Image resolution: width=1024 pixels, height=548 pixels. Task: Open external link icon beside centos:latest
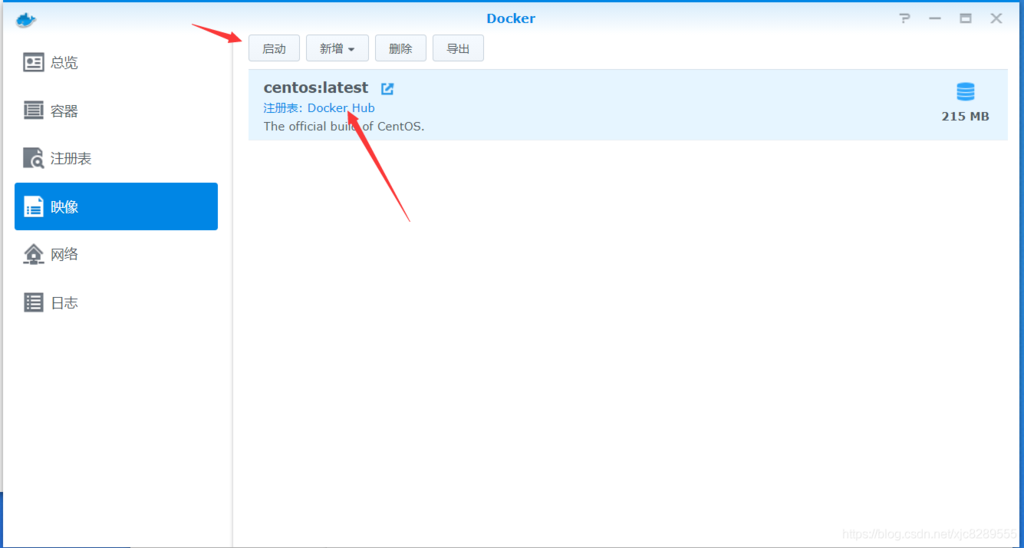click(x=387, y=89)
